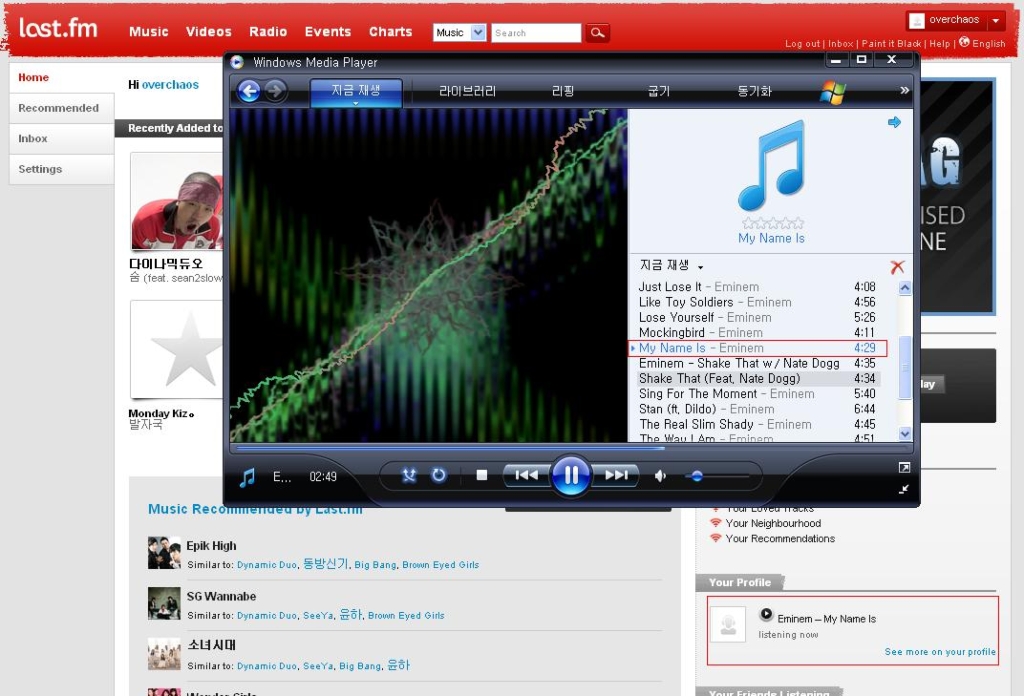Open the overchaos user dropdown arrow

pos(995,20)
